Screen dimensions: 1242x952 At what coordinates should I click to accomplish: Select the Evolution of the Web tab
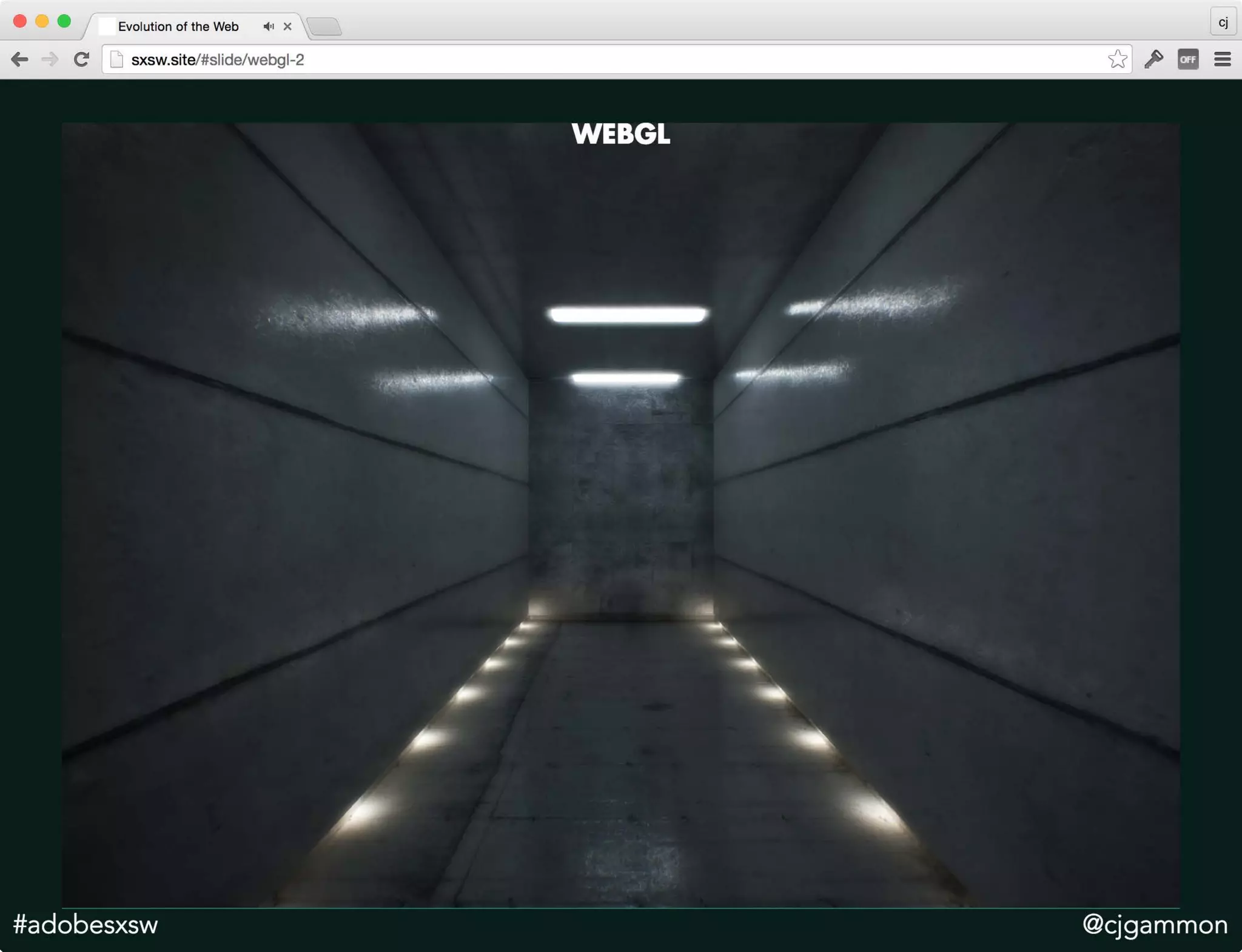coord(178,27)
